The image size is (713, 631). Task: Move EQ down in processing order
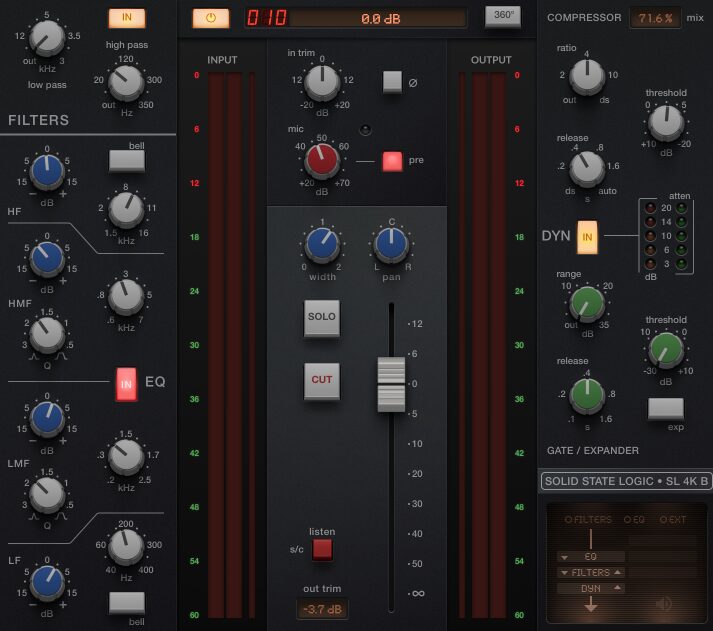pos(565,556)
